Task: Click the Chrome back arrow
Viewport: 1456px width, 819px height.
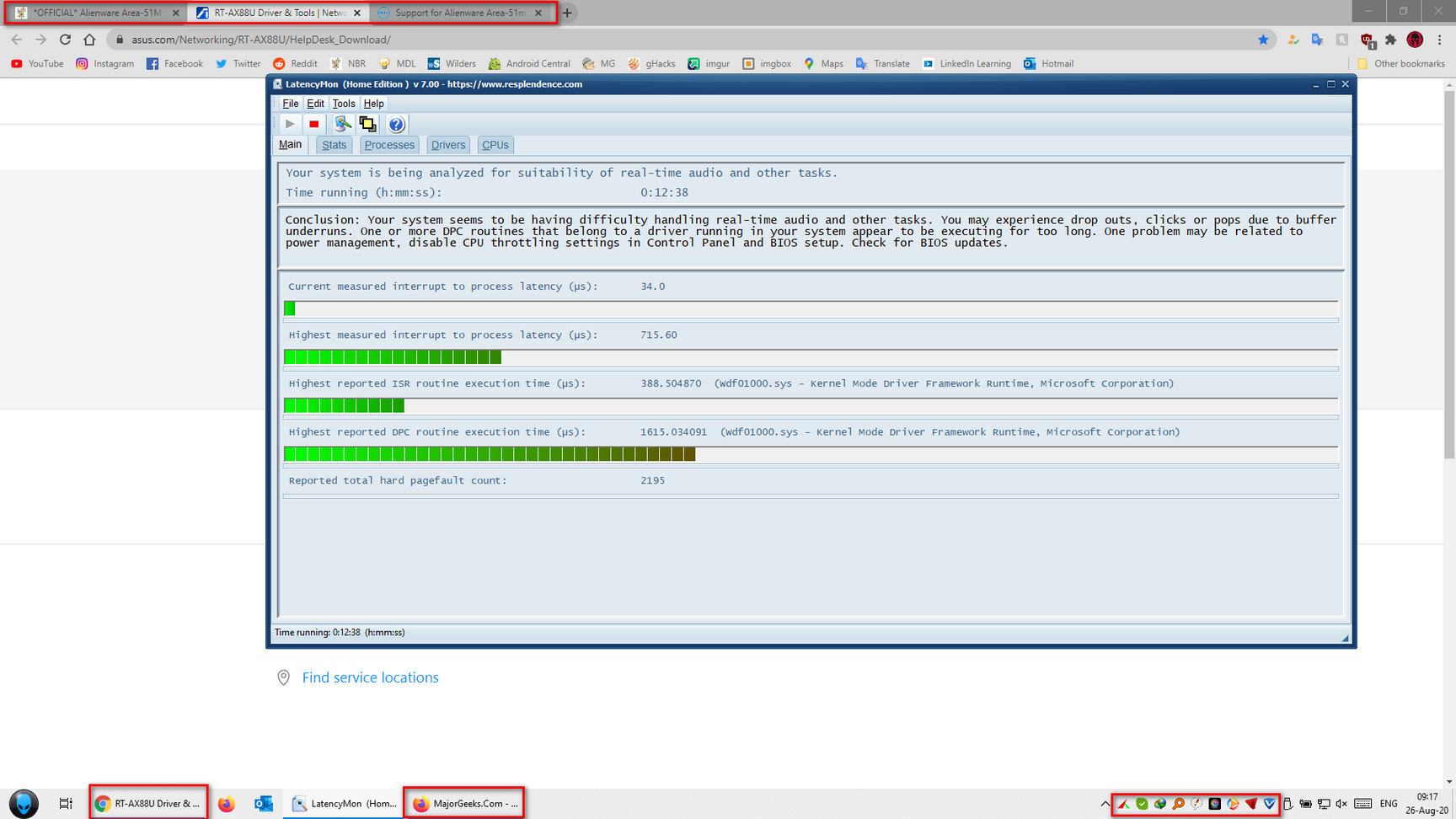Action: click(17, 40)
